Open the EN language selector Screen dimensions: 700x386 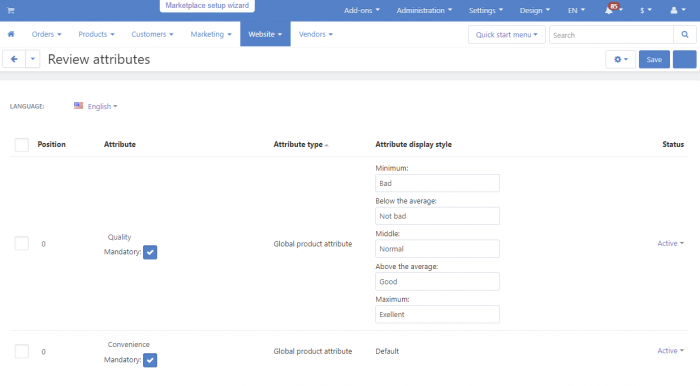pyautogui.click(x=576, y=10)
